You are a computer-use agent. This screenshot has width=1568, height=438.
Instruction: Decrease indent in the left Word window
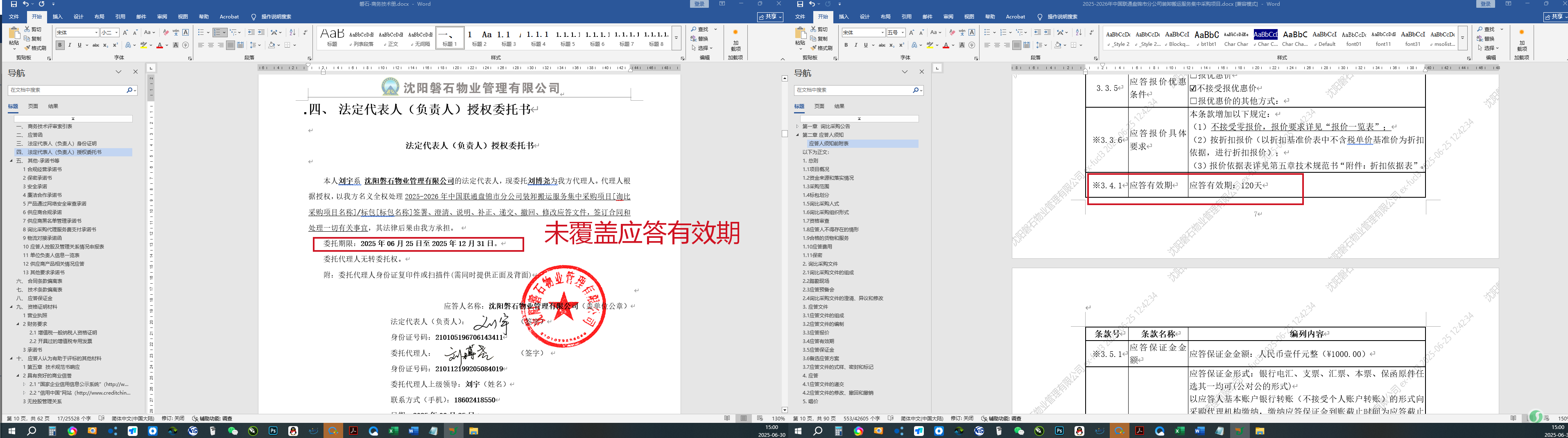click(251, 32)
